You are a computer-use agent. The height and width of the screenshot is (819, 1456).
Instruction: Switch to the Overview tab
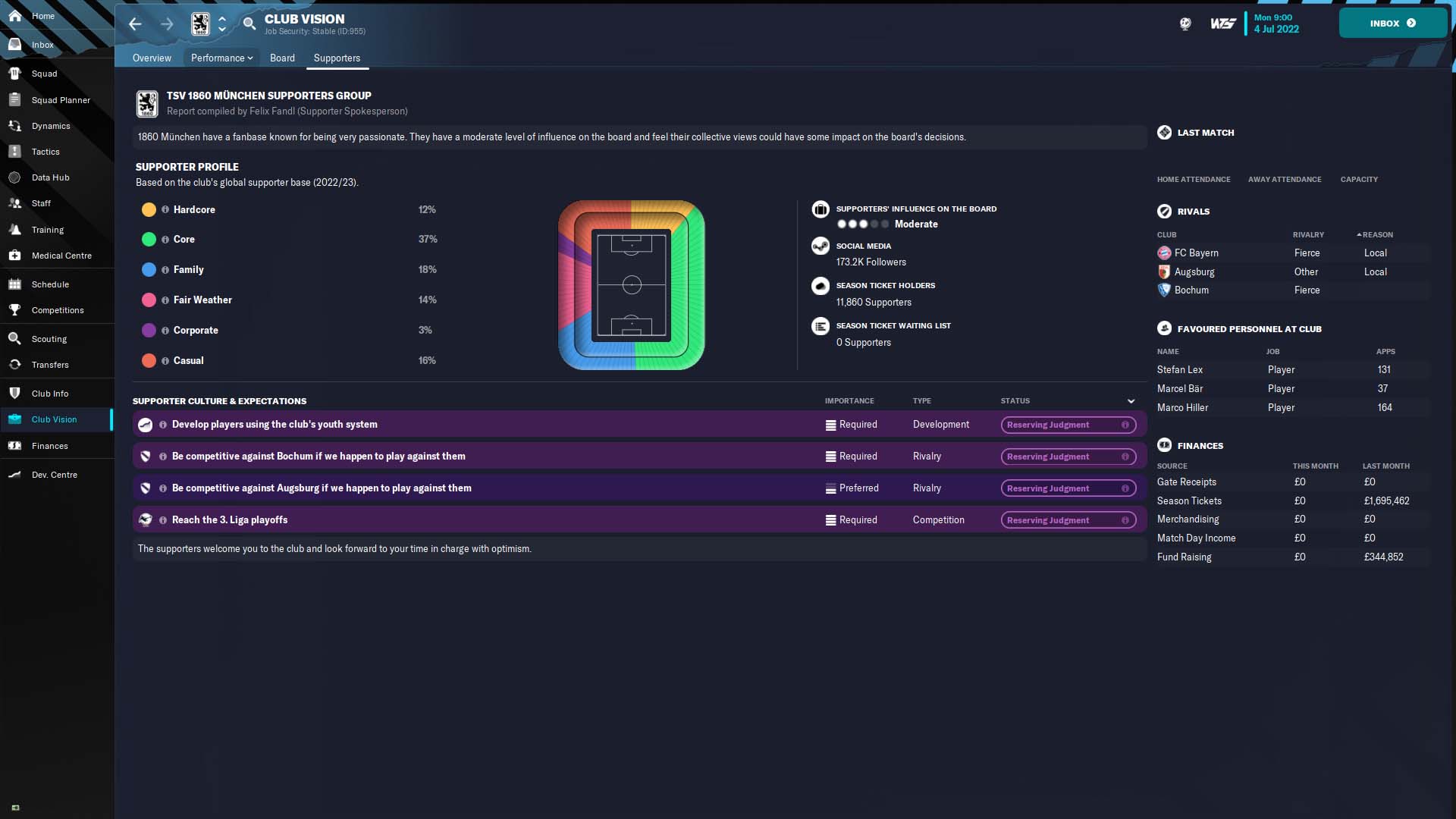[152, 58]
